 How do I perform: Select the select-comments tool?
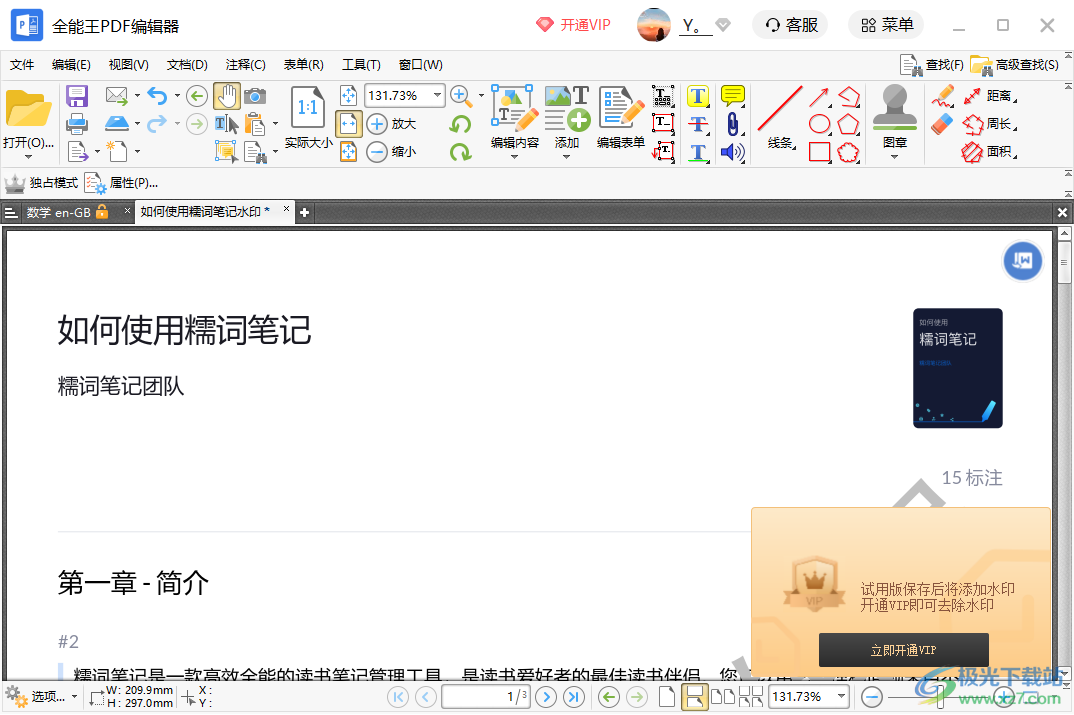(x=226, y=151)
